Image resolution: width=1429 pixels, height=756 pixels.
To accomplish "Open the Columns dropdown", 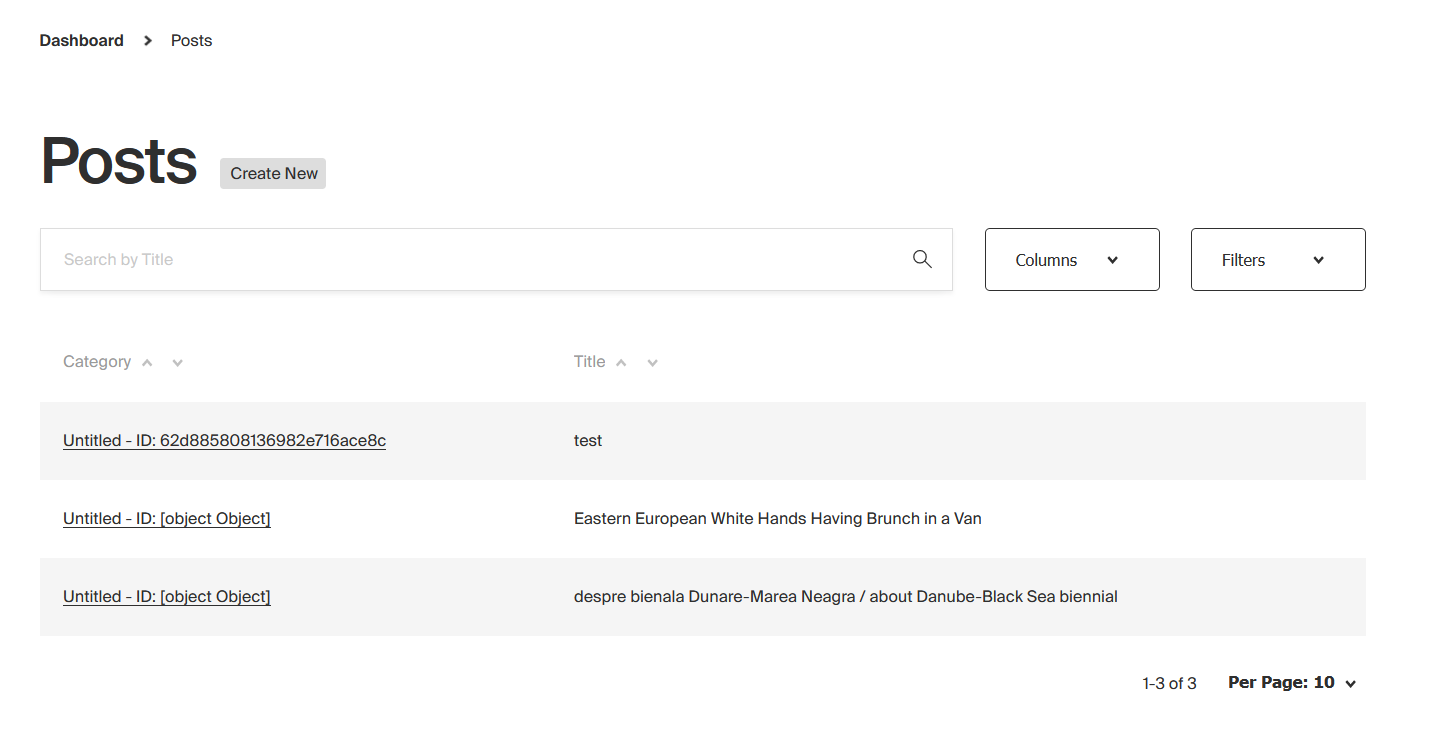I will 1072,260.
